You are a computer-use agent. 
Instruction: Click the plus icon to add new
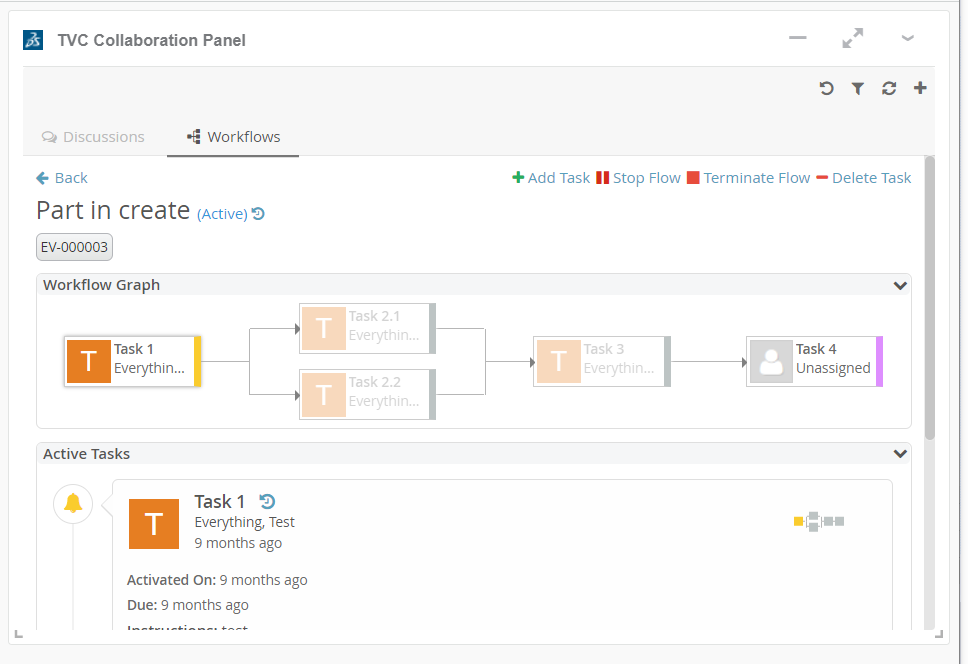point(920,88)
